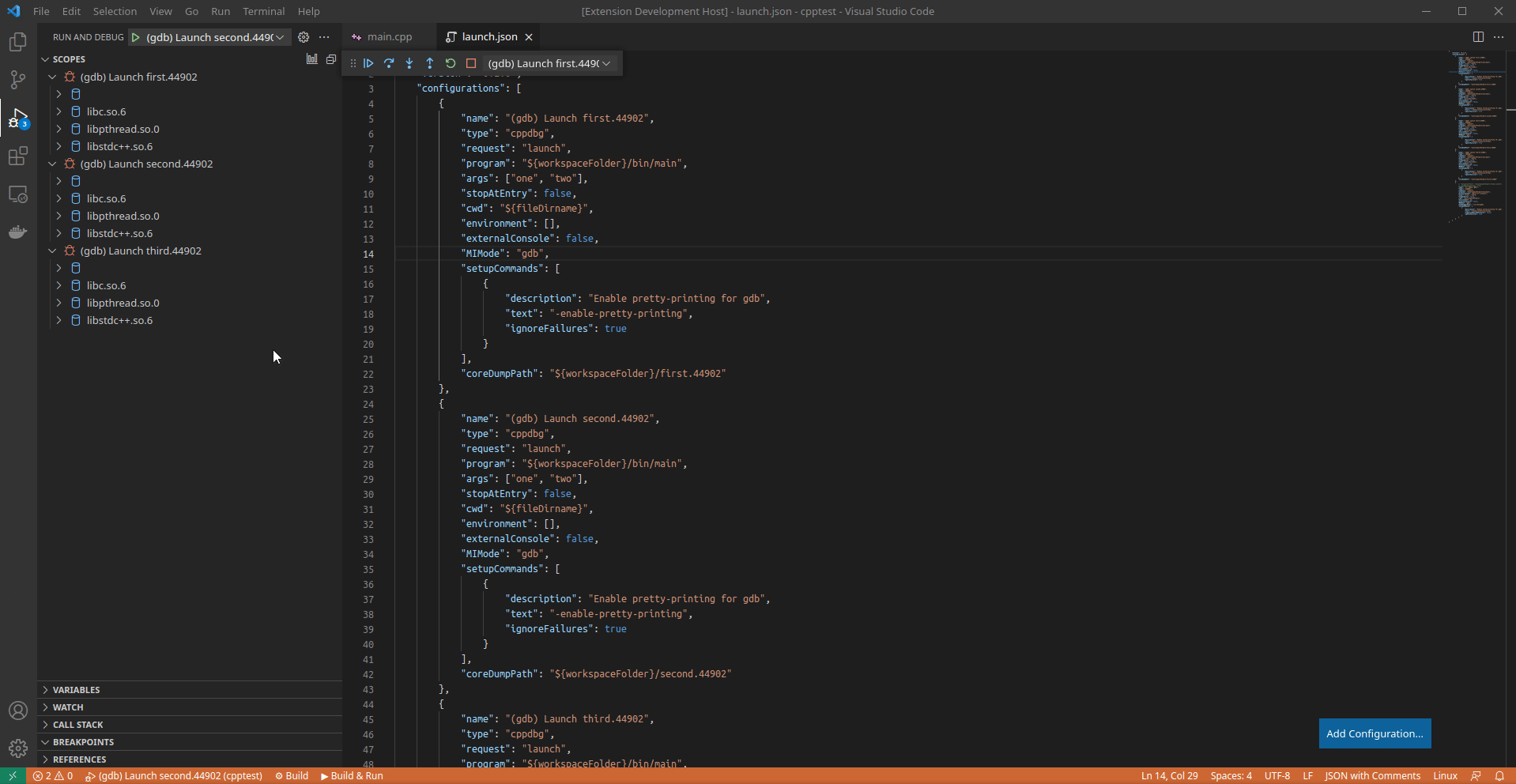Collapse all in the Scopes section

(331, 59)
